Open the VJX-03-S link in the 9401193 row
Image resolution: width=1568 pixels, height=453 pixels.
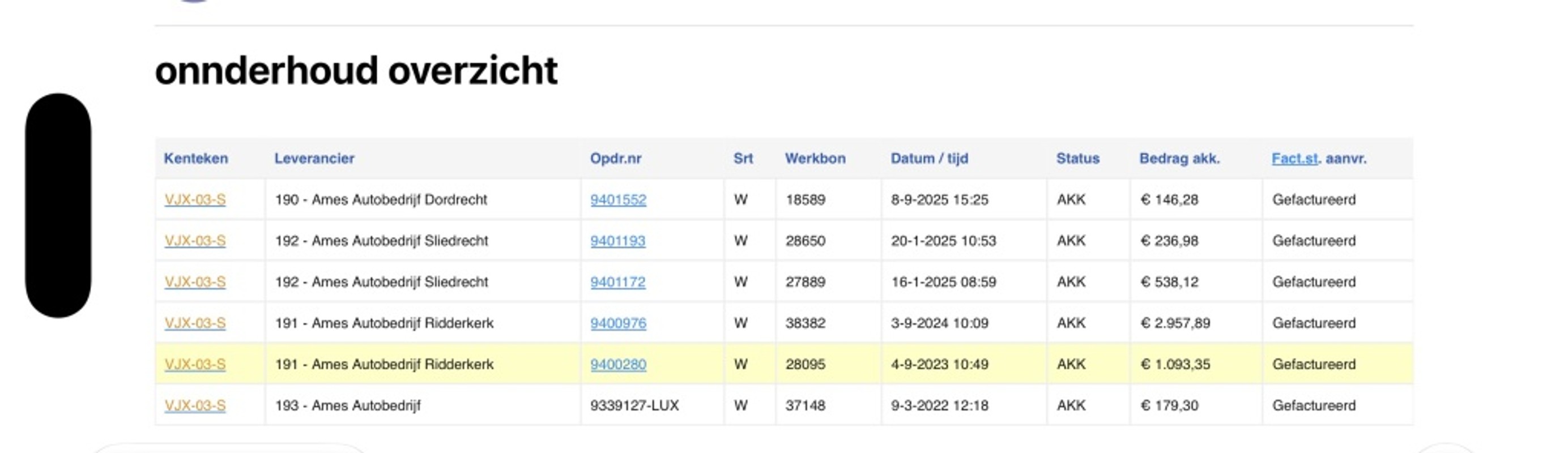click(x=195, y=241)
